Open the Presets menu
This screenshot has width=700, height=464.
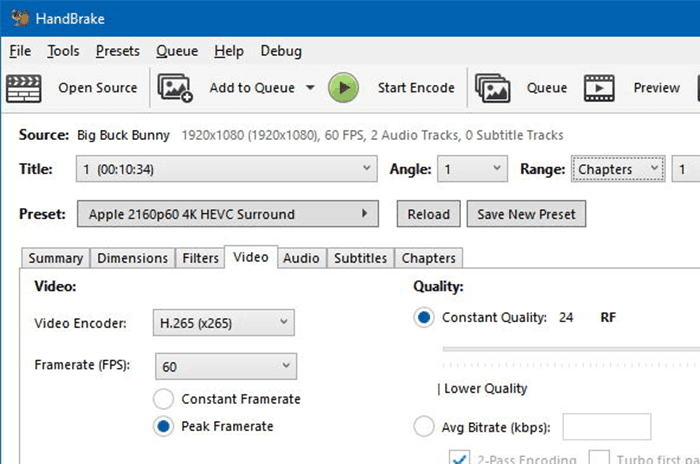tap(118, 51)
